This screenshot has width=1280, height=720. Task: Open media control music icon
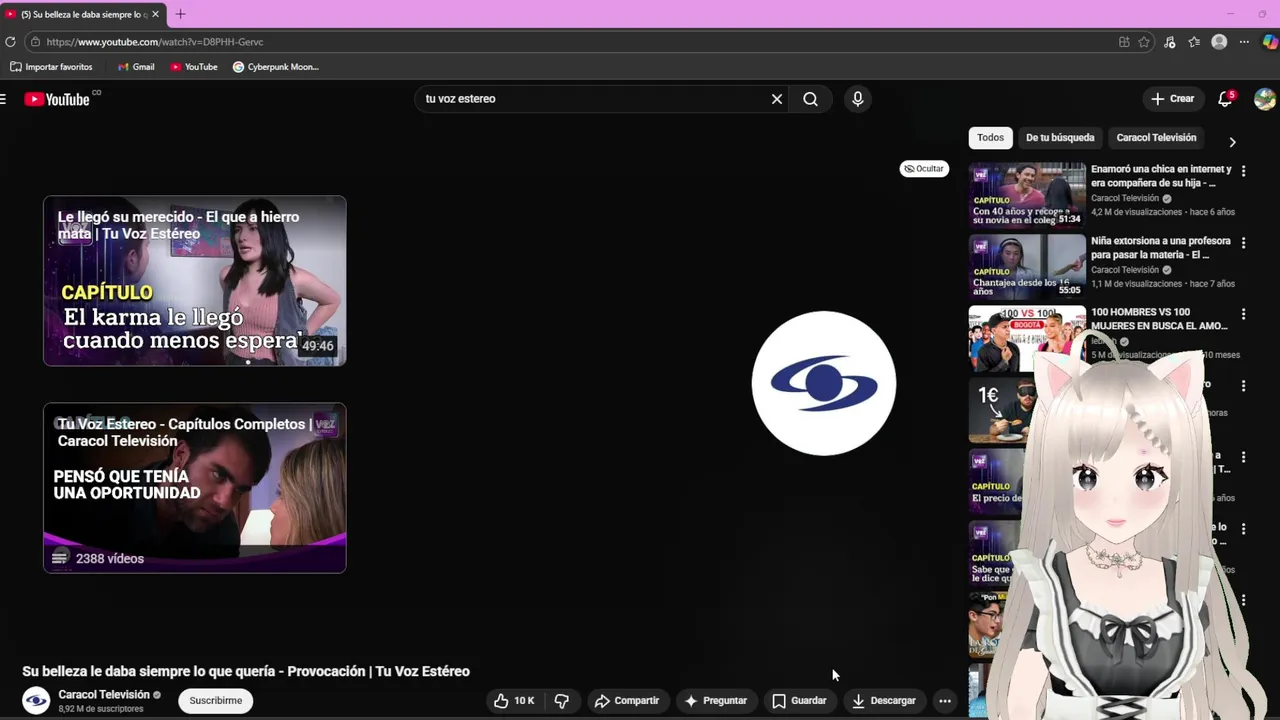point(1170,42)
